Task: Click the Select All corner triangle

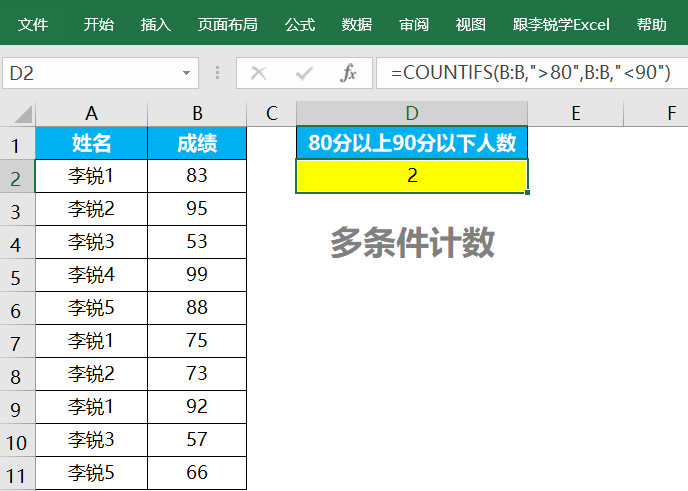Action: [x=17, y=114]
